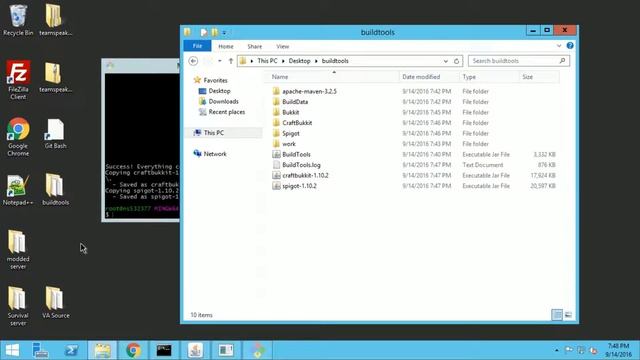The width and height of the screenshot is (640, 360).
Task: Select the modded server desktop folder
Action: coord(18,250)
